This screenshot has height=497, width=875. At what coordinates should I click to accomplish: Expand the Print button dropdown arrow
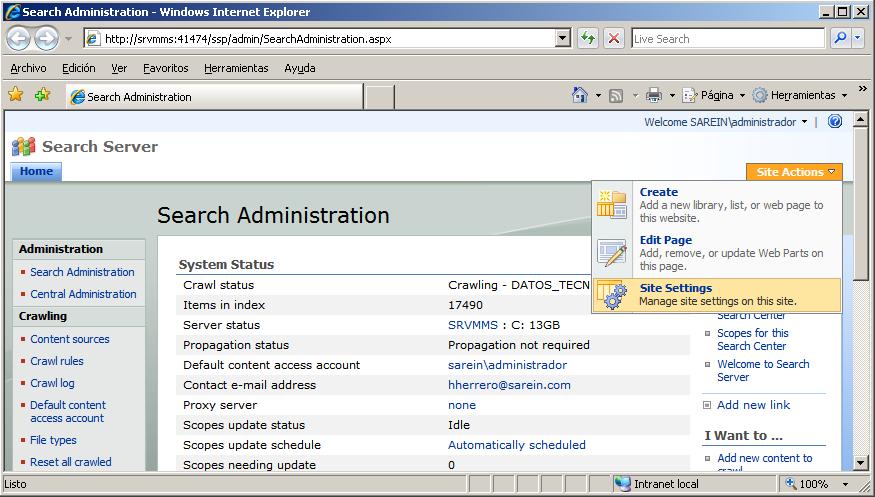point(672,95)
